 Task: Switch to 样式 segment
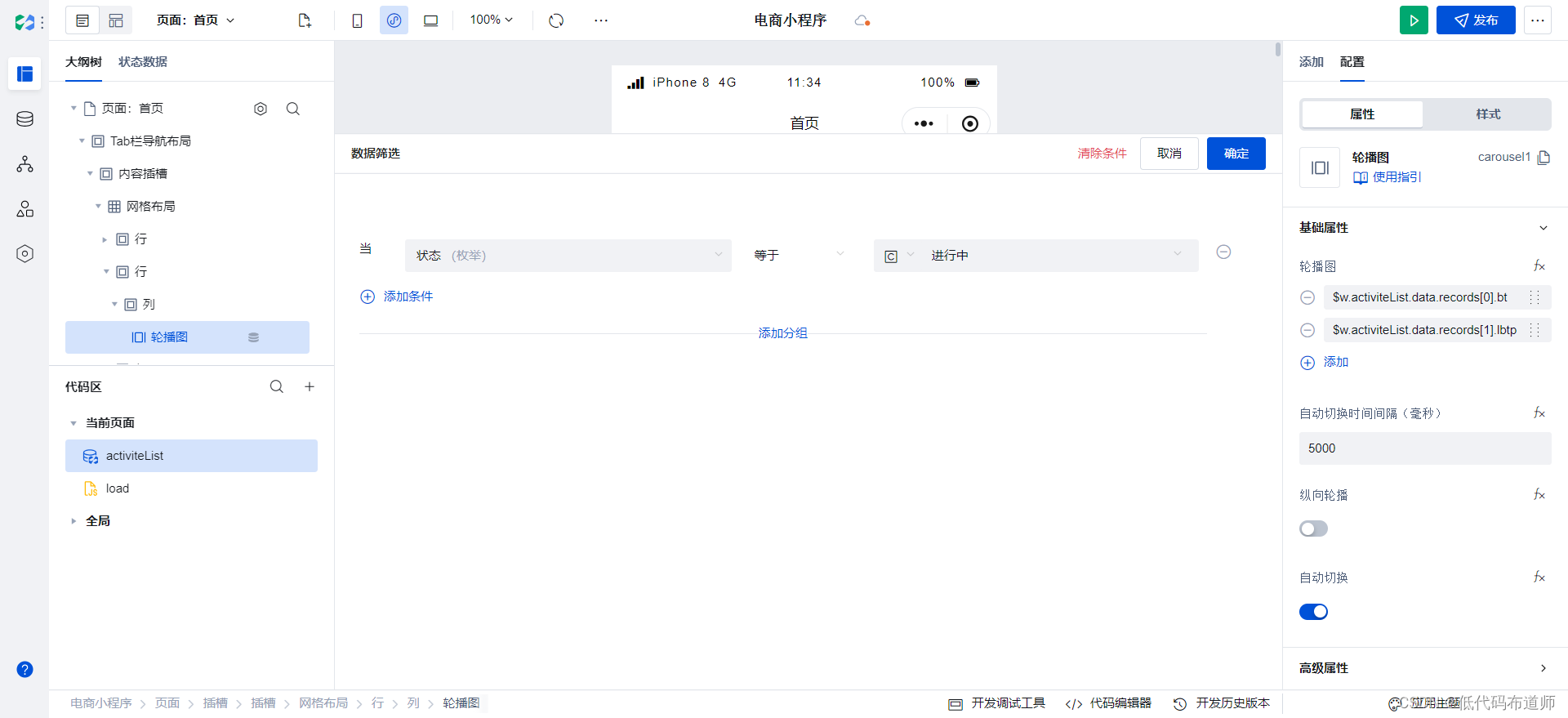coord(1488,114)
